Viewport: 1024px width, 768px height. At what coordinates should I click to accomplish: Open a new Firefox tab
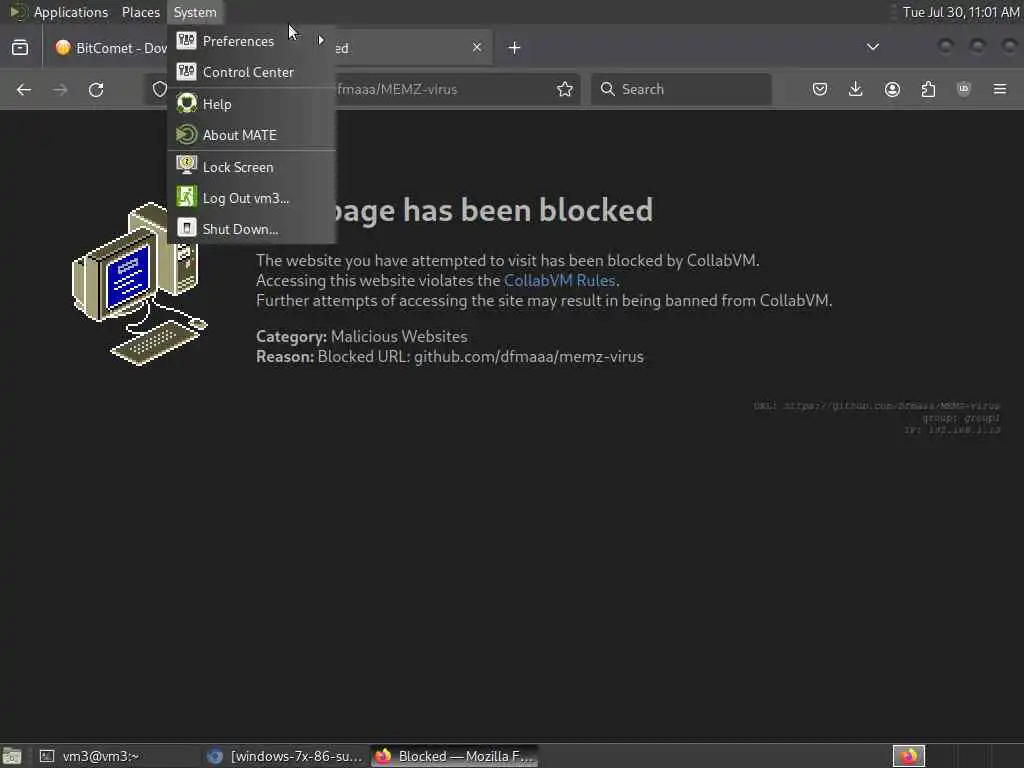tap(514, 48)
